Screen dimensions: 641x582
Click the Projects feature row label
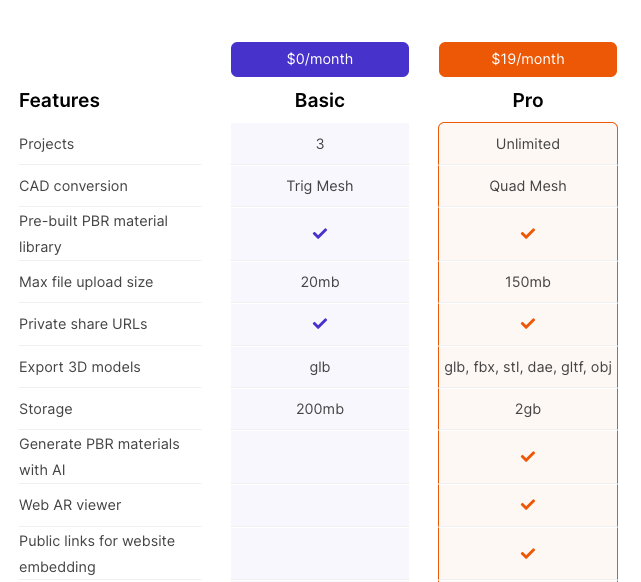(x=47, y=144)
